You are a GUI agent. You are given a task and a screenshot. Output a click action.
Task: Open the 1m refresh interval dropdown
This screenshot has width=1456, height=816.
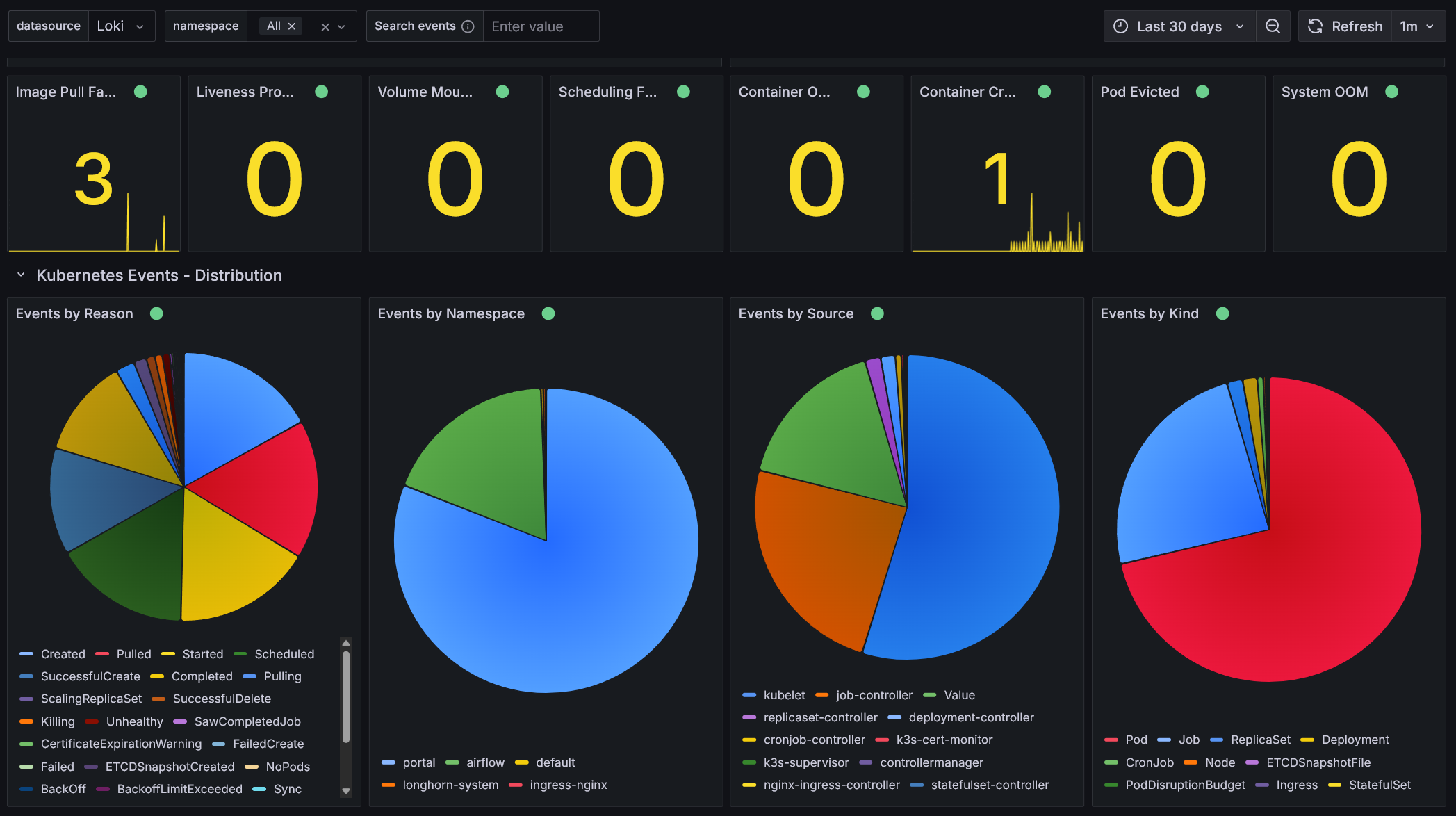tap(1418, 26)
